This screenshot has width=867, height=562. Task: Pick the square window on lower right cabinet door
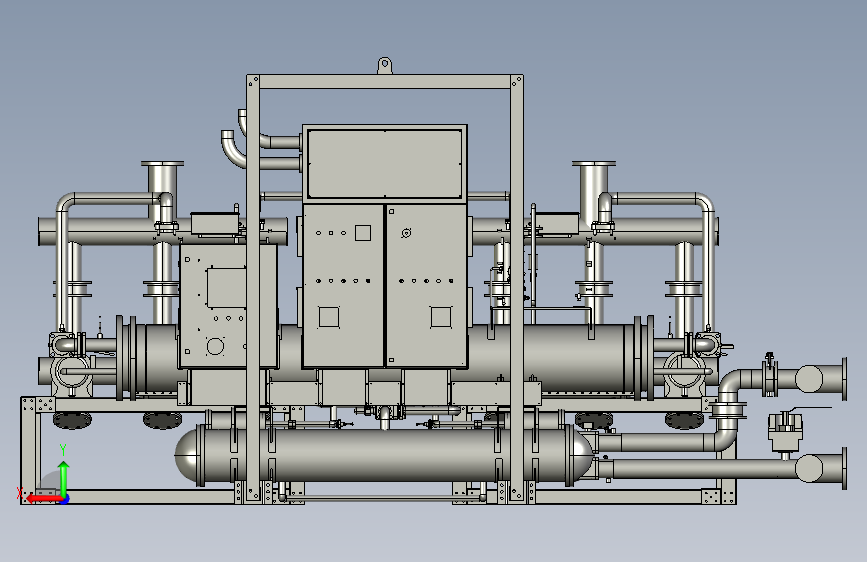[441, 317]
